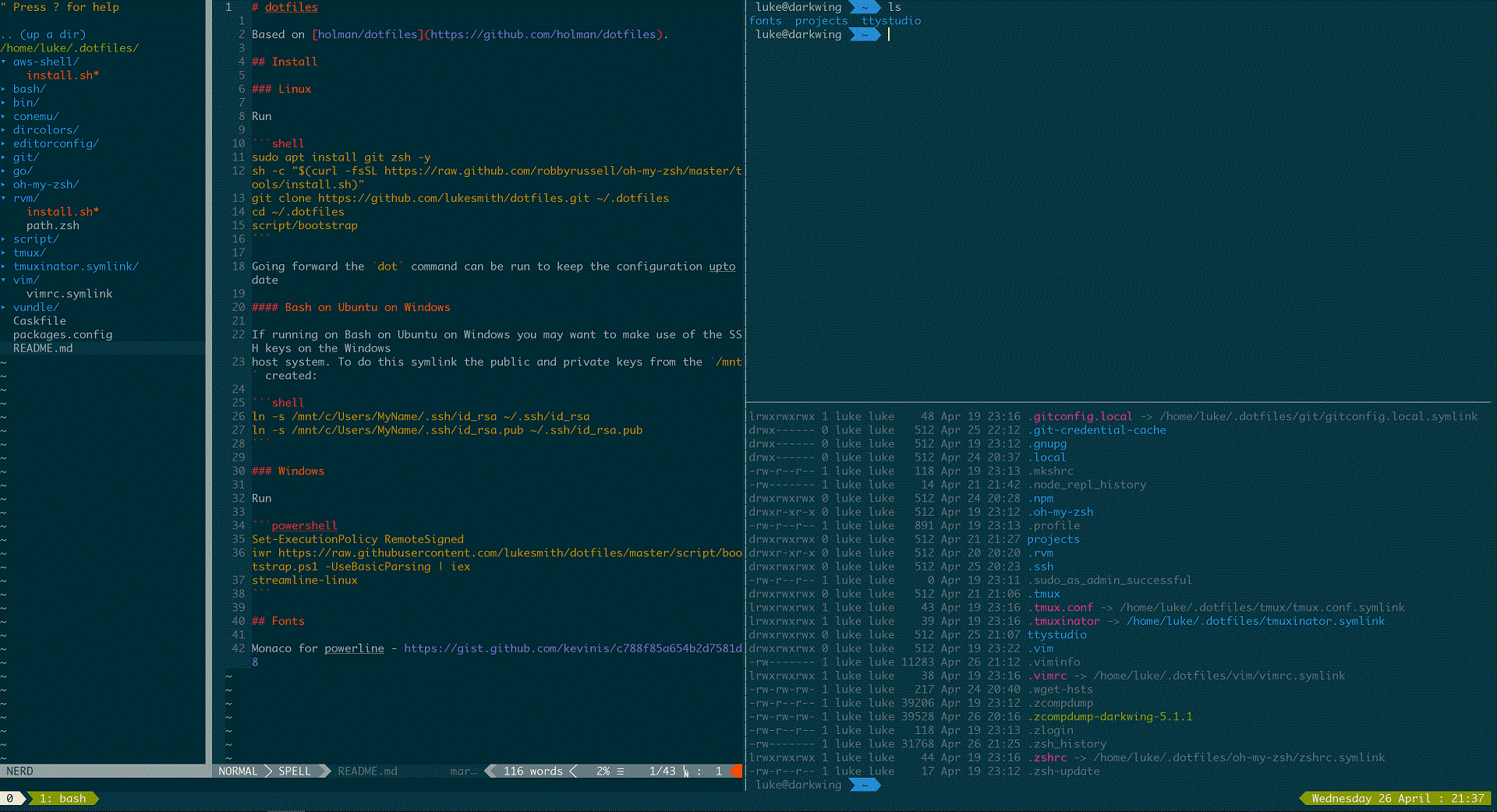Image resolution: width=1497 pixels, height=812 pixels.
Task: Click the .git-credential-cache listing
Action: point(1097,429)
